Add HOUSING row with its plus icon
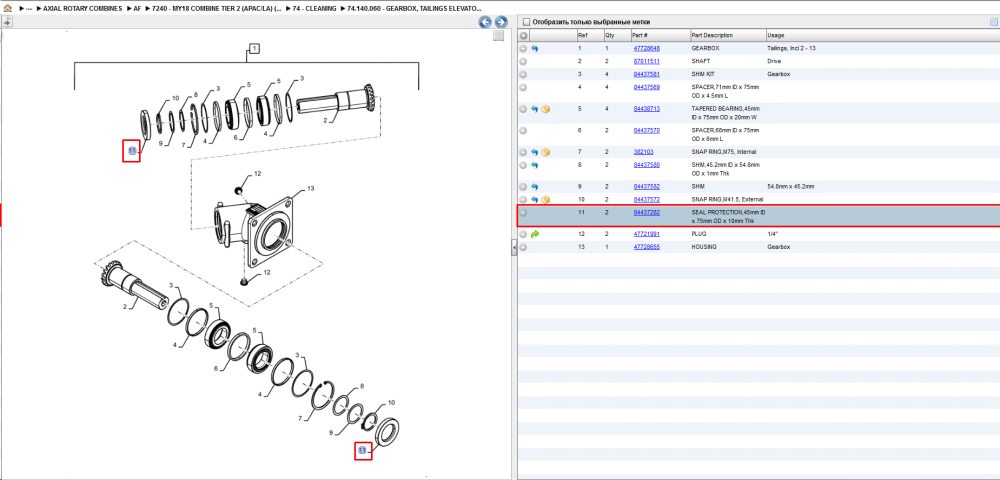Screen dimensions: 1000x480 tap(523, 247)
